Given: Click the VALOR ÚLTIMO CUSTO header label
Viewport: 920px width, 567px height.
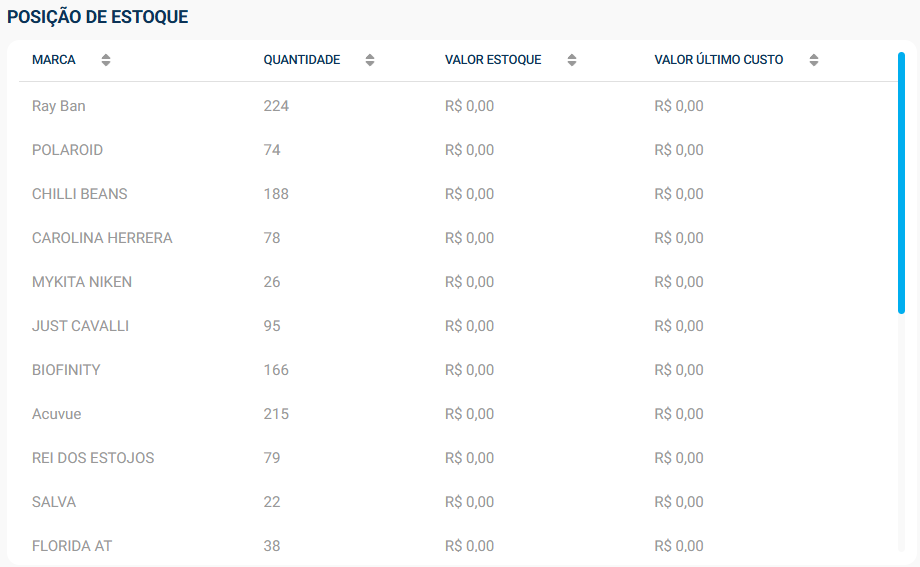Looking at the screenshot, I should coord(719,60).
